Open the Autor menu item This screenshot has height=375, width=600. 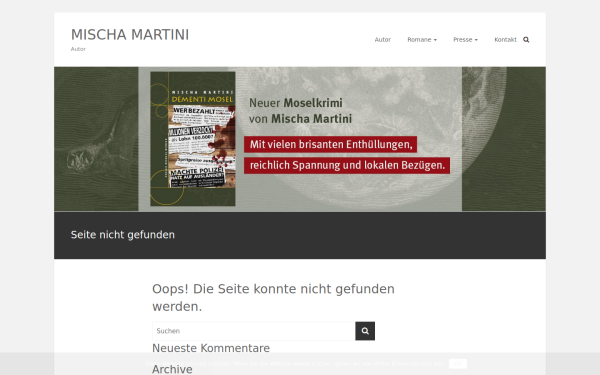click(x=383, y=39)
